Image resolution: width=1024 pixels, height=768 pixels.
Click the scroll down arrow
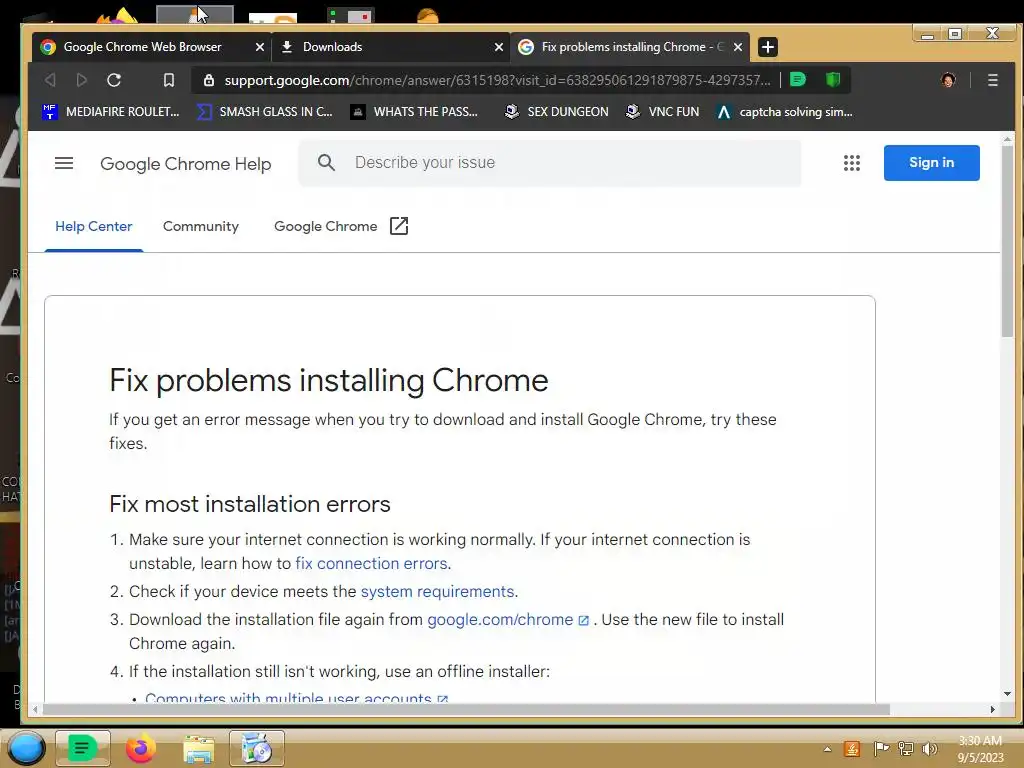coord(1007,694)
